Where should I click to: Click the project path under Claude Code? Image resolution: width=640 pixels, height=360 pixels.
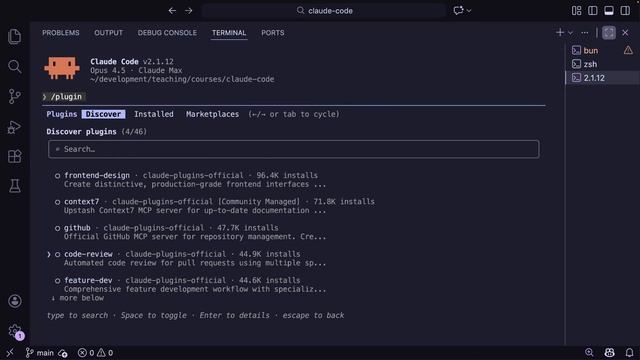[x=182, y=79]
